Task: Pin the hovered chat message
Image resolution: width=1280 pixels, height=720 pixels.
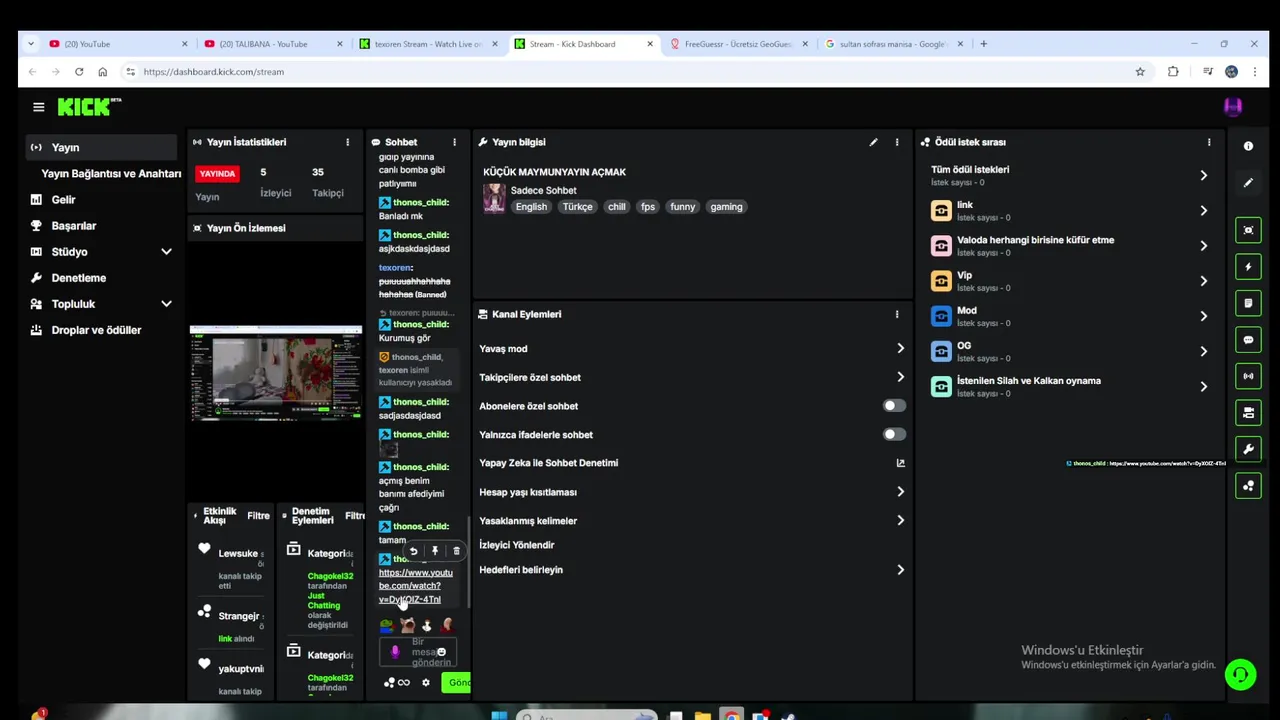Action: point(435,551)
